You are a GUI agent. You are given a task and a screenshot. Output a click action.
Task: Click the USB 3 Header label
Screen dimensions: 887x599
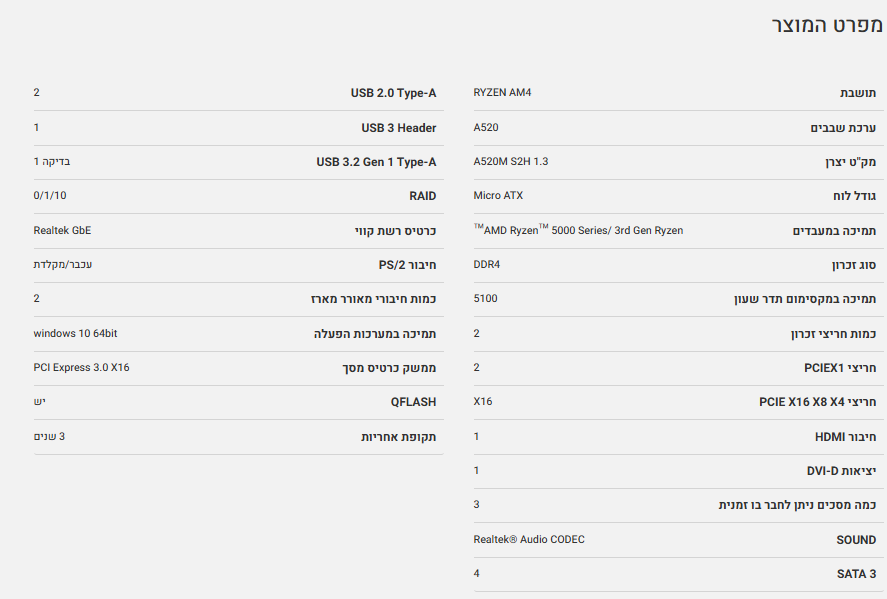399,128
